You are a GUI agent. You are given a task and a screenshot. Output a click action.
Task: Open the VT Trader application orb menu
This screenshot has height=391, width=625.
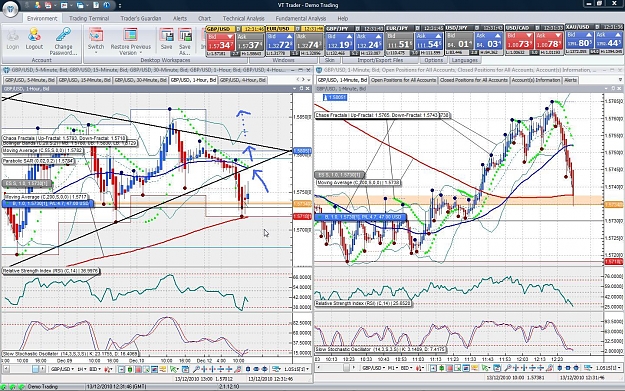coord(10,9)
